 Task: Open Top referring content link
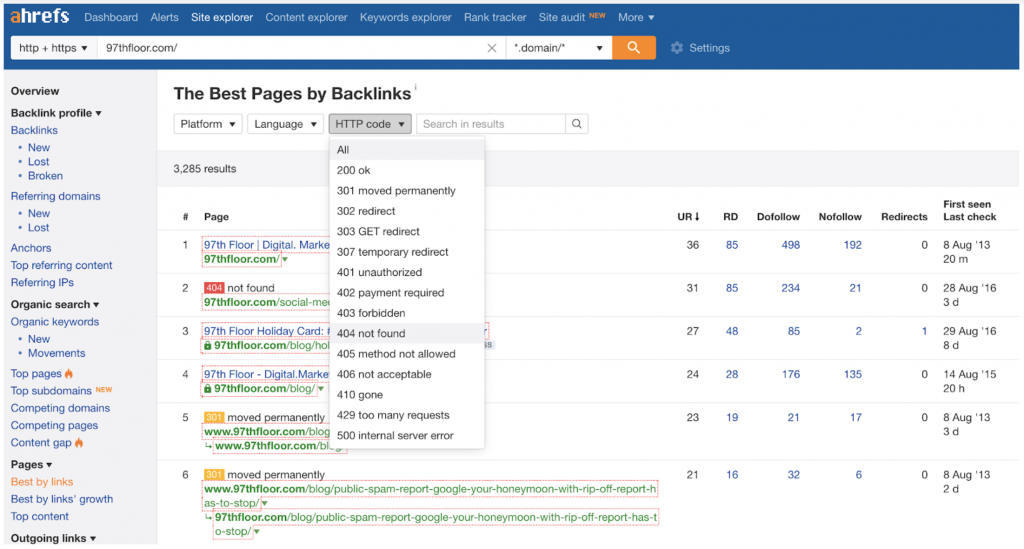tap(61, 266)
